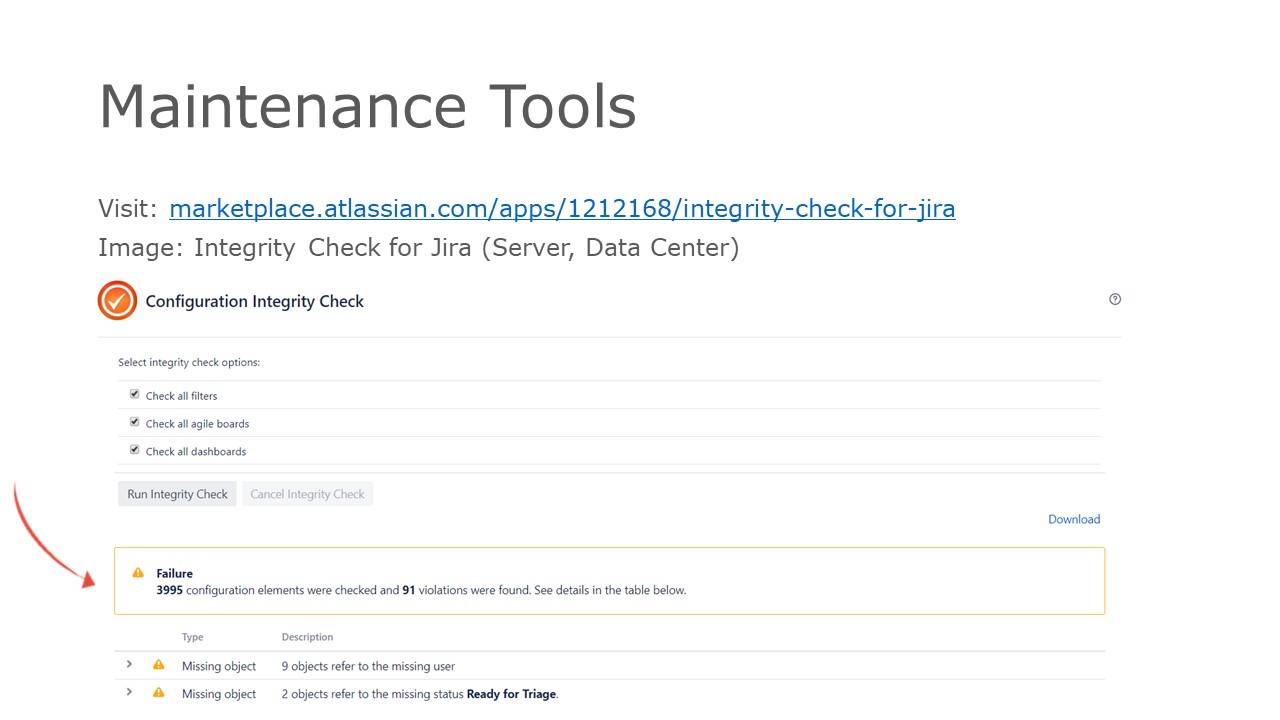Open the marketplace.atlassian.com integrity-check link
Screen dimensions: 1280x720
(562, 209)
